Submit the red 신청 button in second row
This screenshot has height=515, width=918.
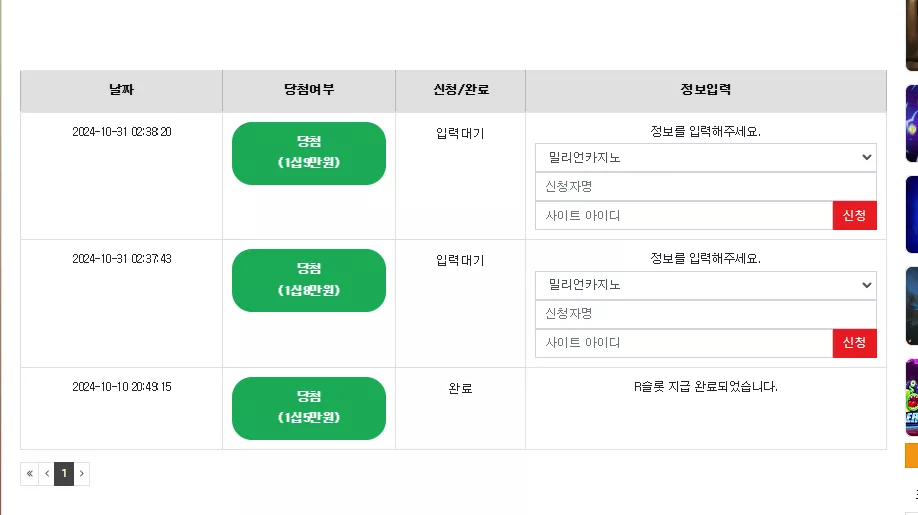coord(855,343)
